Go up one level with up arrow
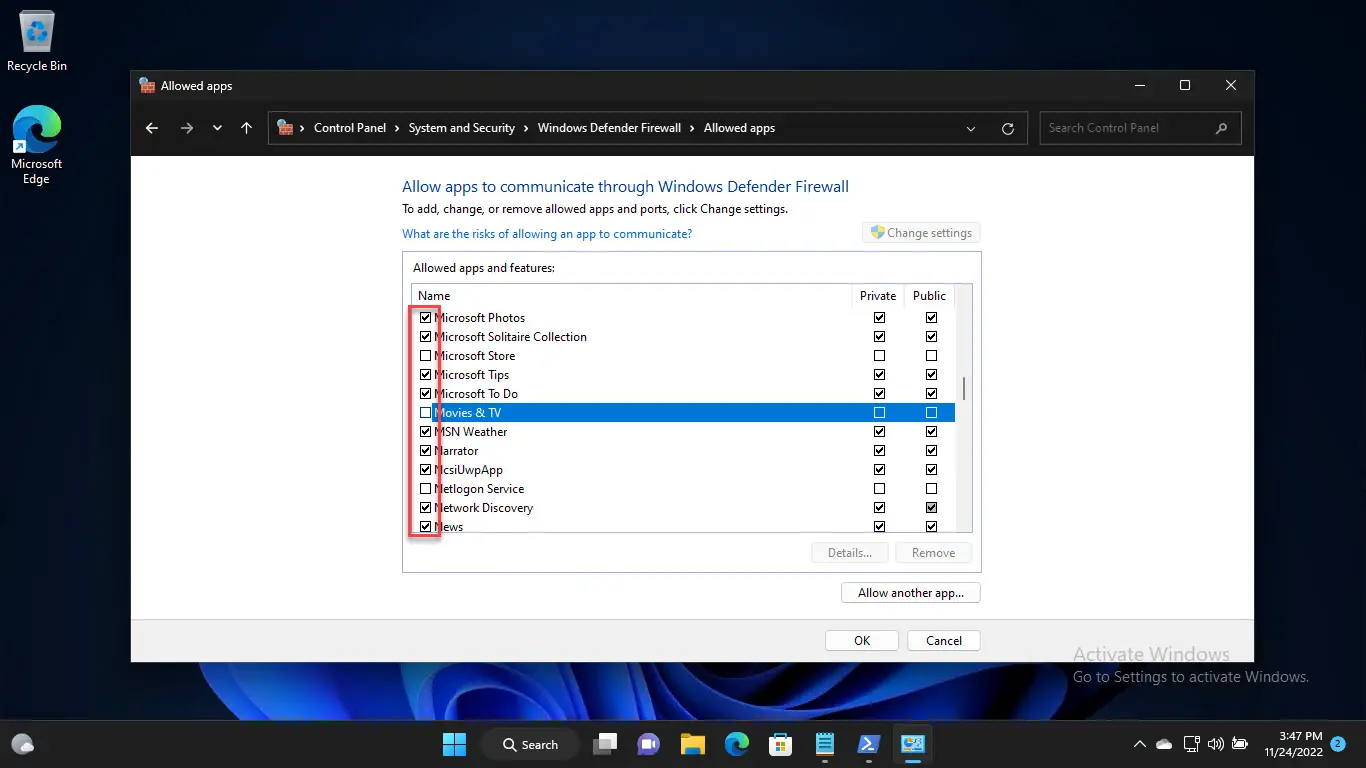Viewport: 1366px width, 768px height. [x=246, y=128]
